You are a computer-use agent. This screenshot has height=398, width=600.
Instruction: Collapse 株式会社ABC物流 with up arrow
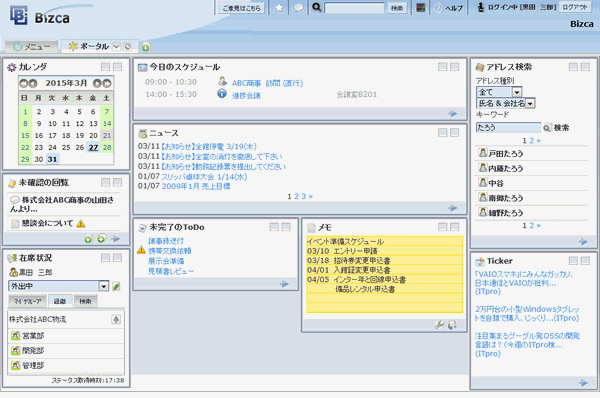click(x=116, y=319)
